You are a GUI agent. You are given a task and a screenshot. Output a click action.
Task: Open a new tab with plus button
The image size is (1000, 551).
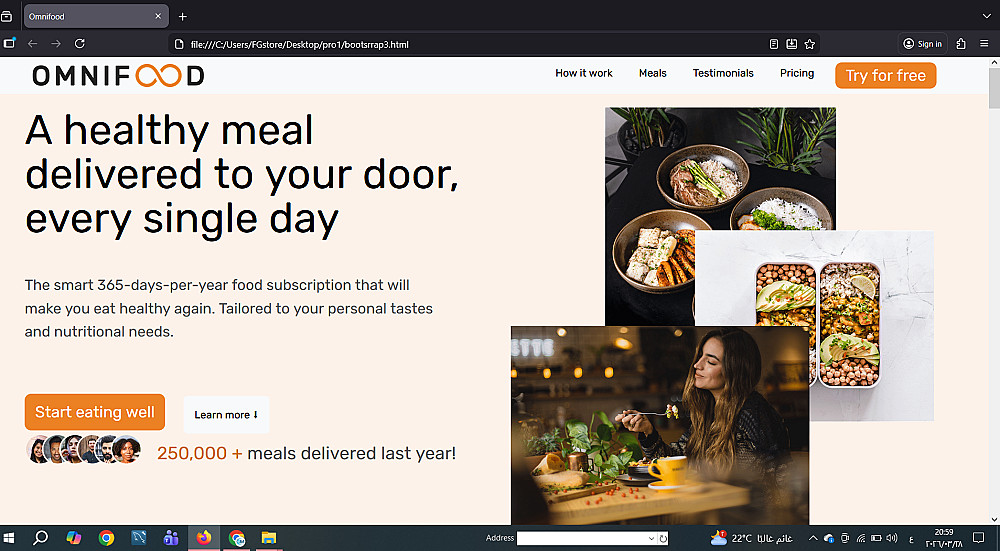[182, 17]
